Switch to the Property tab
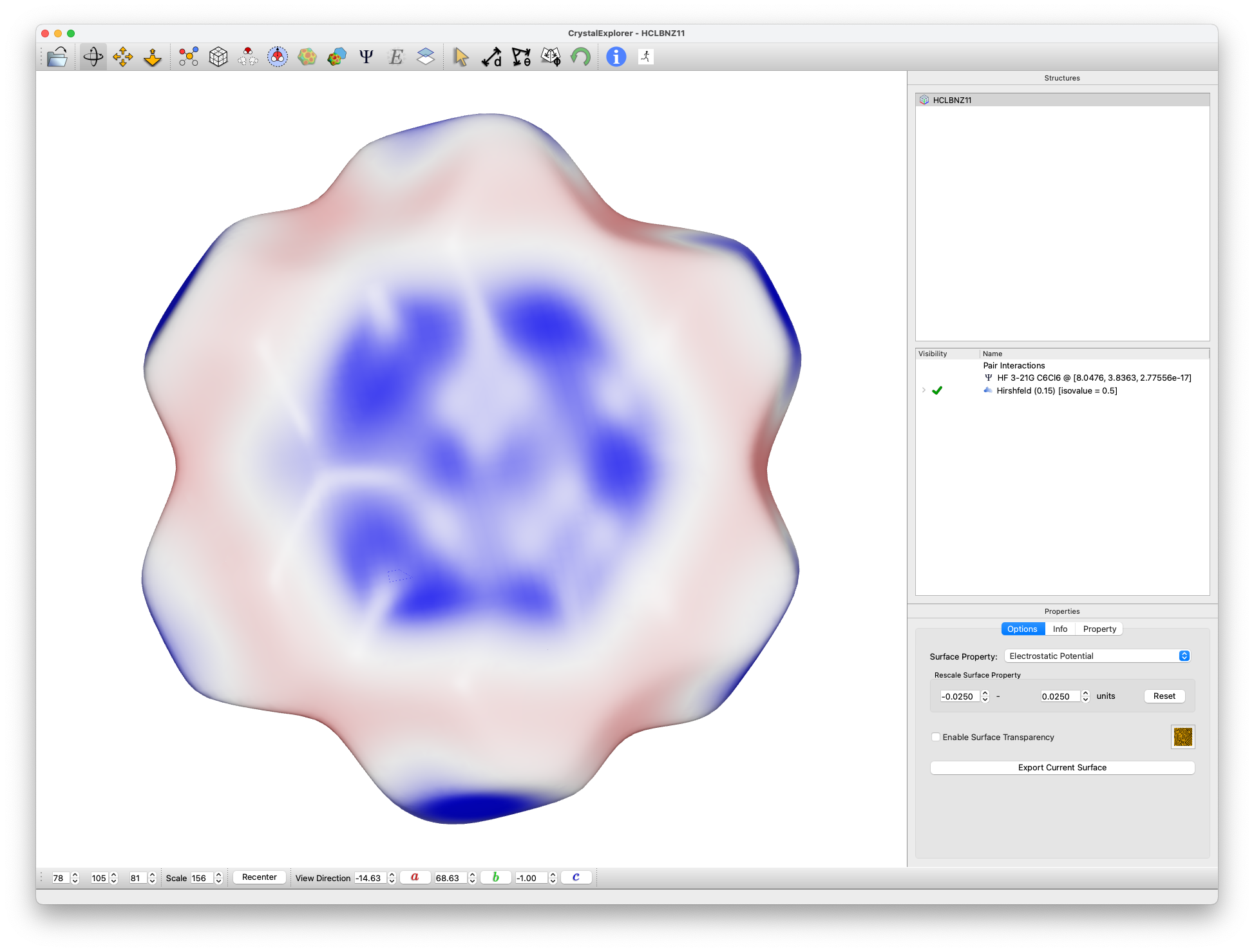The width and height of the screenshot is (1254, 952). point(1099,629)
